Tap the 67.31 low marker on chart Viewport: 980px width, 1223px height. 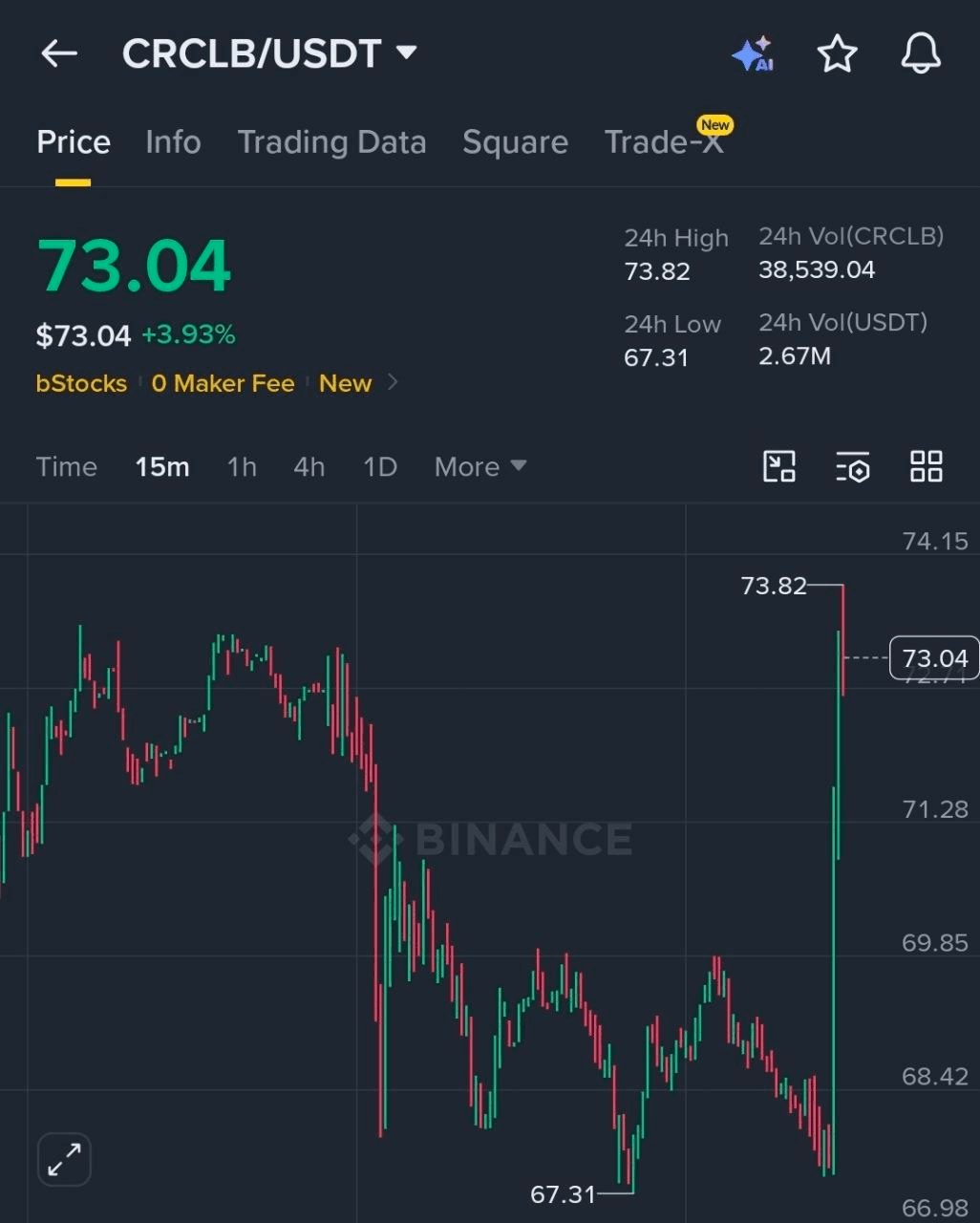pos(563,1193)
